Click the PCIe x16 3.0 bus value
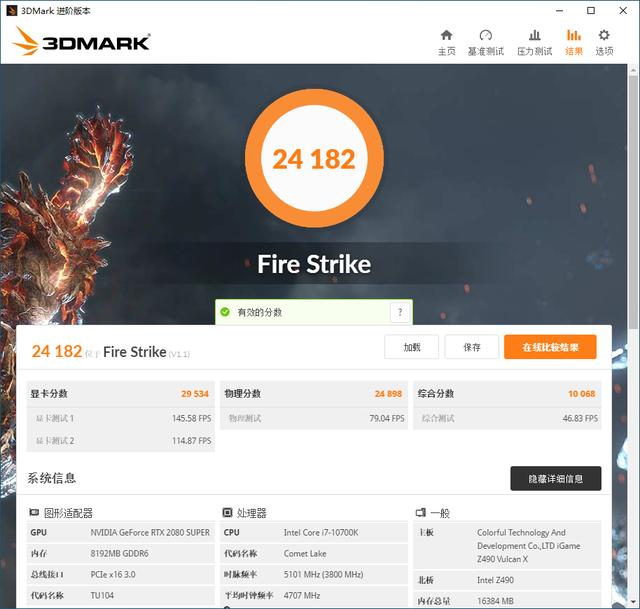640x609 pixels. pyautogui.click(x=113, y=574)
